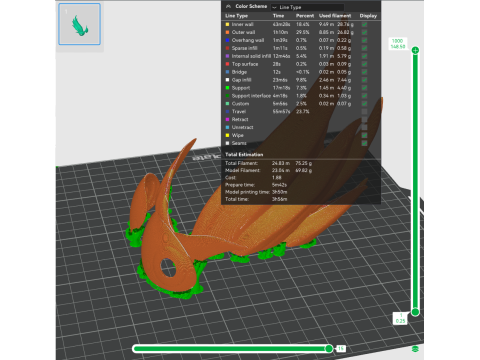
Task: Click the Line Type column header
Action: coord(236,16)
